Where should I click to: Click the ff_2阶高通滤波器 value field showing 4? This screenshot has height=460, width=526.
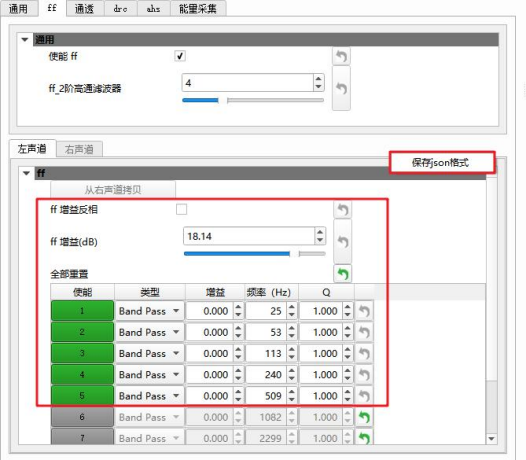coord(248,83)
